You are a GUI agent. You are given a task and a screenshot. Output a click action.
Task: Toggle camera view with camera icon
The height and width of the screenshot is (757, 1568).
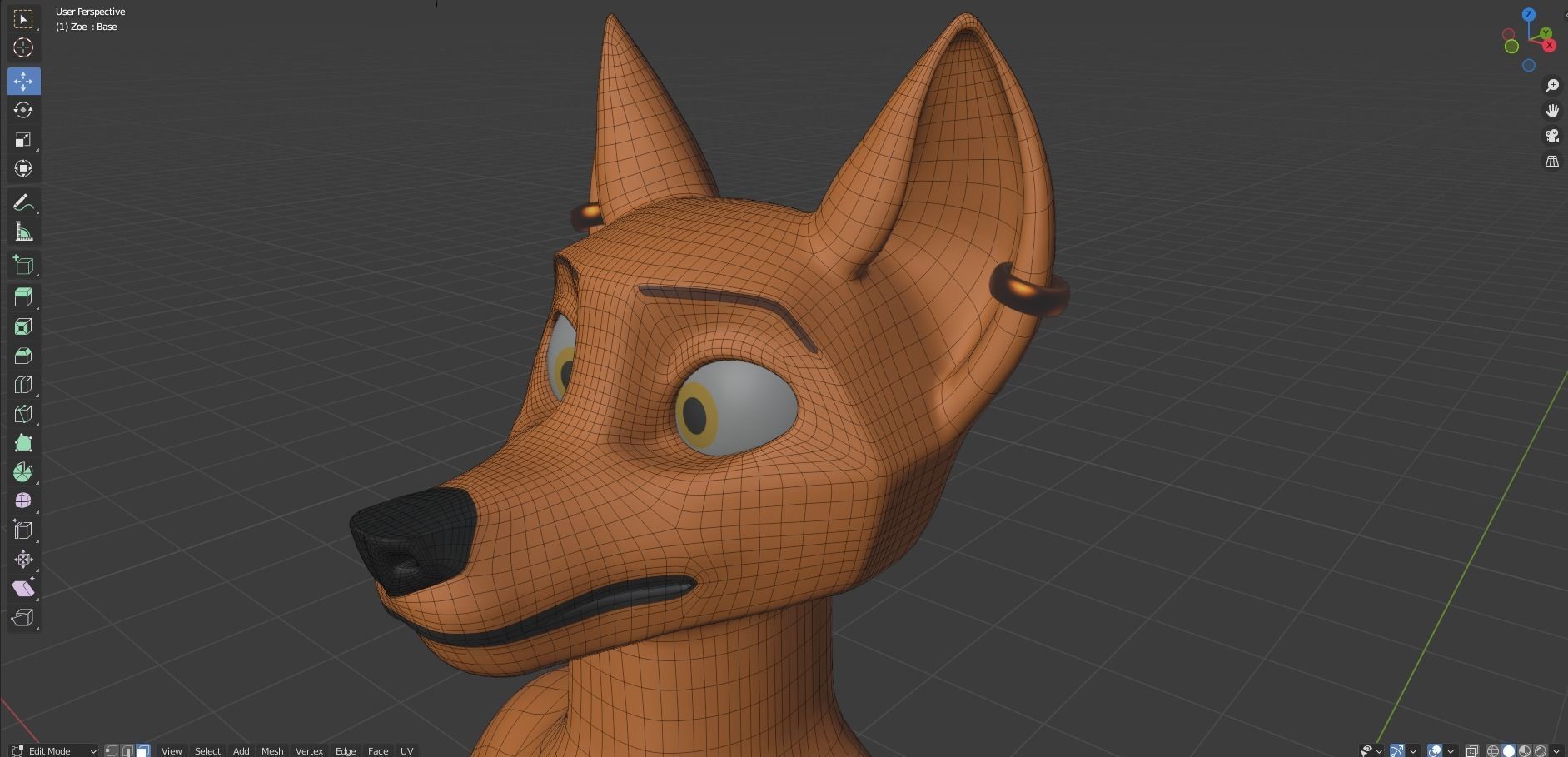click(1552, 136)
